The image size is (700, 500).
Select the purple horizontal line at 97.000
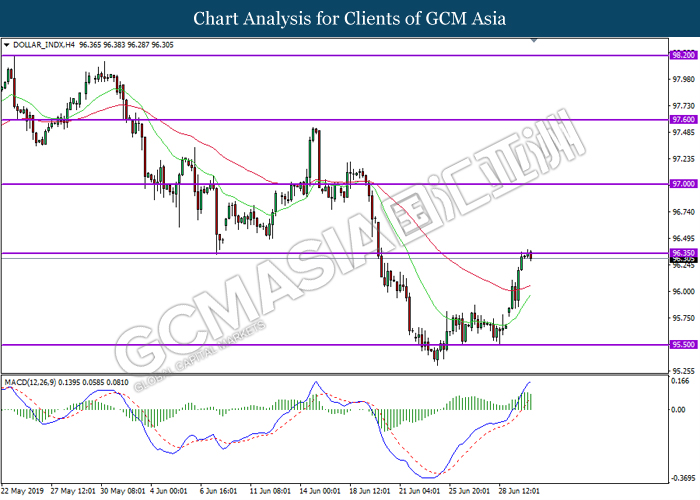335,184
